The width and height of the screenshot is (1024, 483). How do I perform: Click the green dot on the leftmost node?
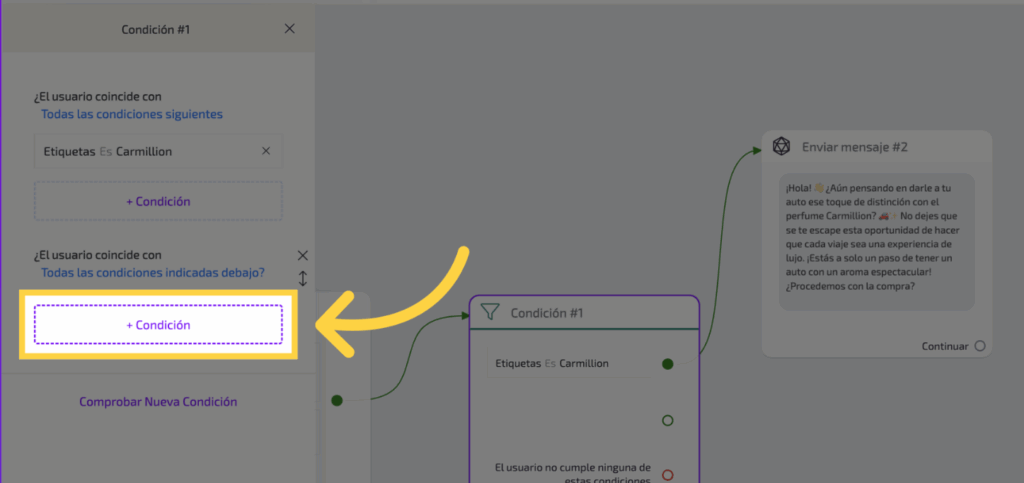[337, 400]
